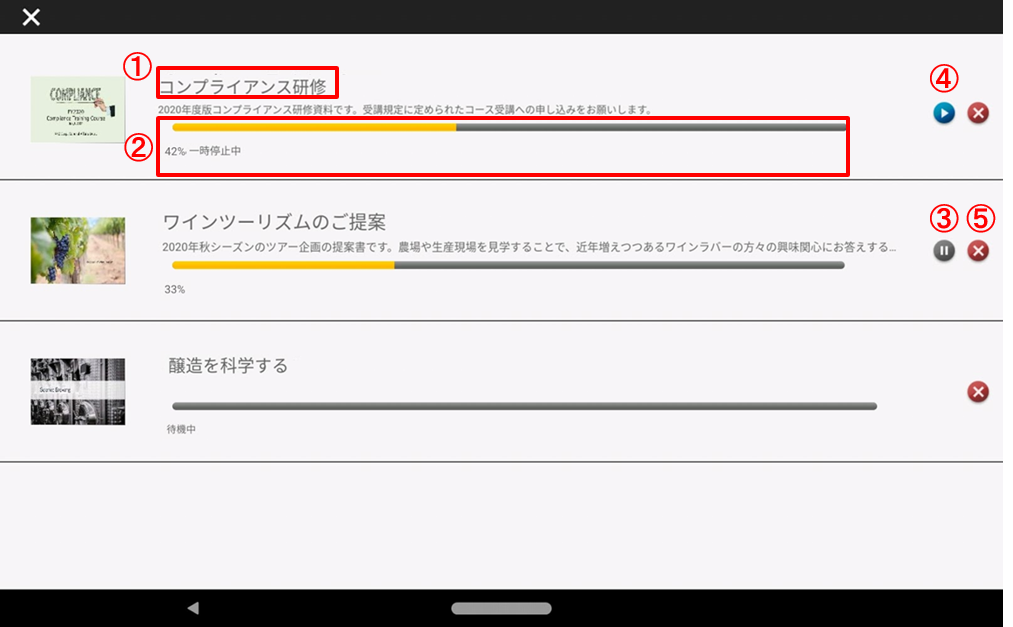
Task: Close the download list with X
Action: (32, 17)
